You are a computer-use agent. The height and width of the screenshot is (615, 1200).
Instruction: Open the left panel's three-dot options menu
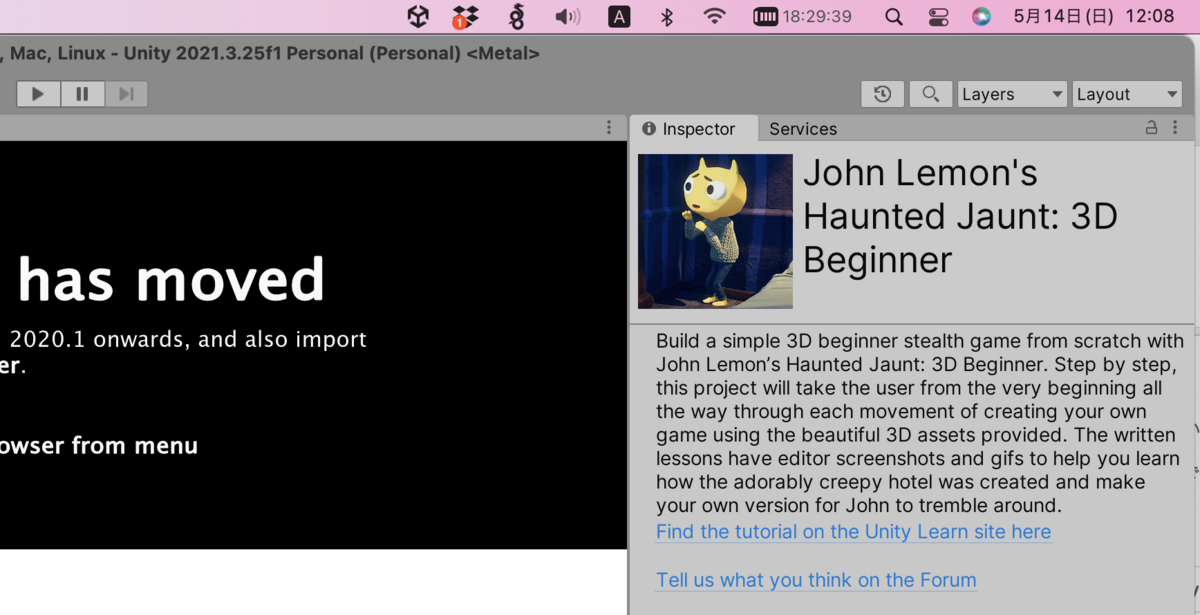609,128
